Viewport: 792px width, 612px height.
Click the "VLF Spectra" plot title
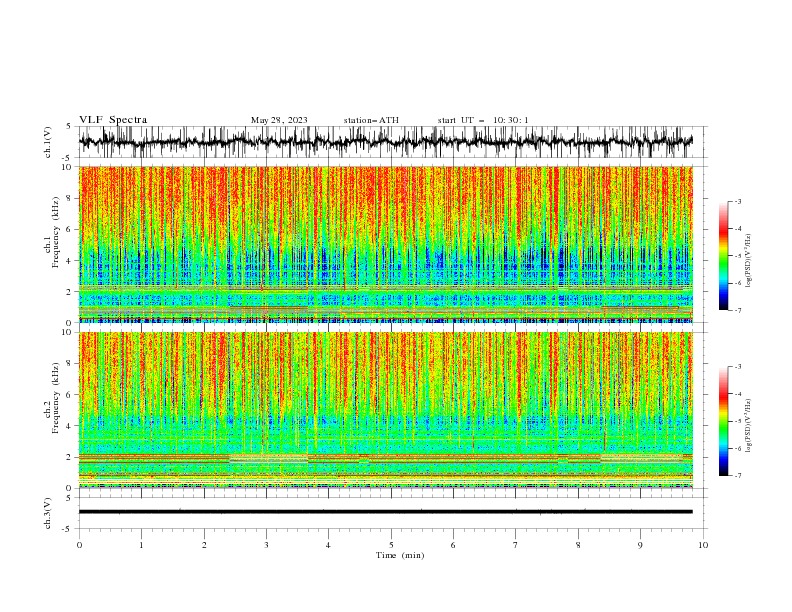(x=113, y=120)
